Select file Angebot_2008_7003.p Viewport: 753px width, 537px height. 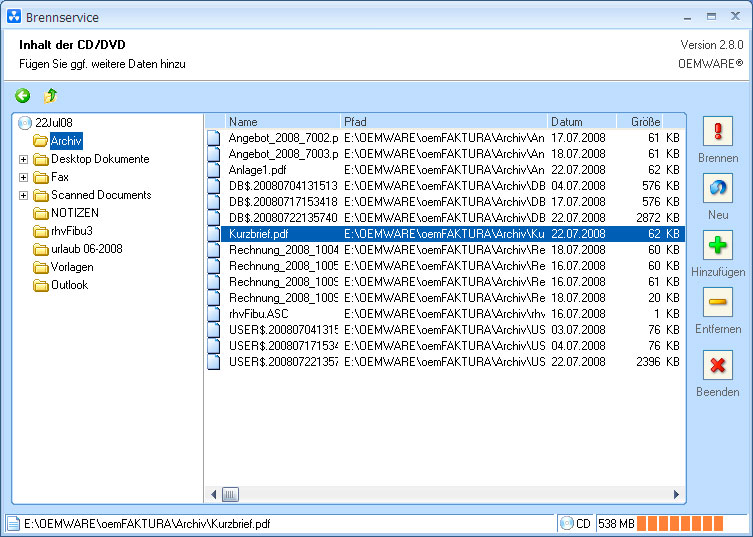pyautogui.click(x=283, y=154)
